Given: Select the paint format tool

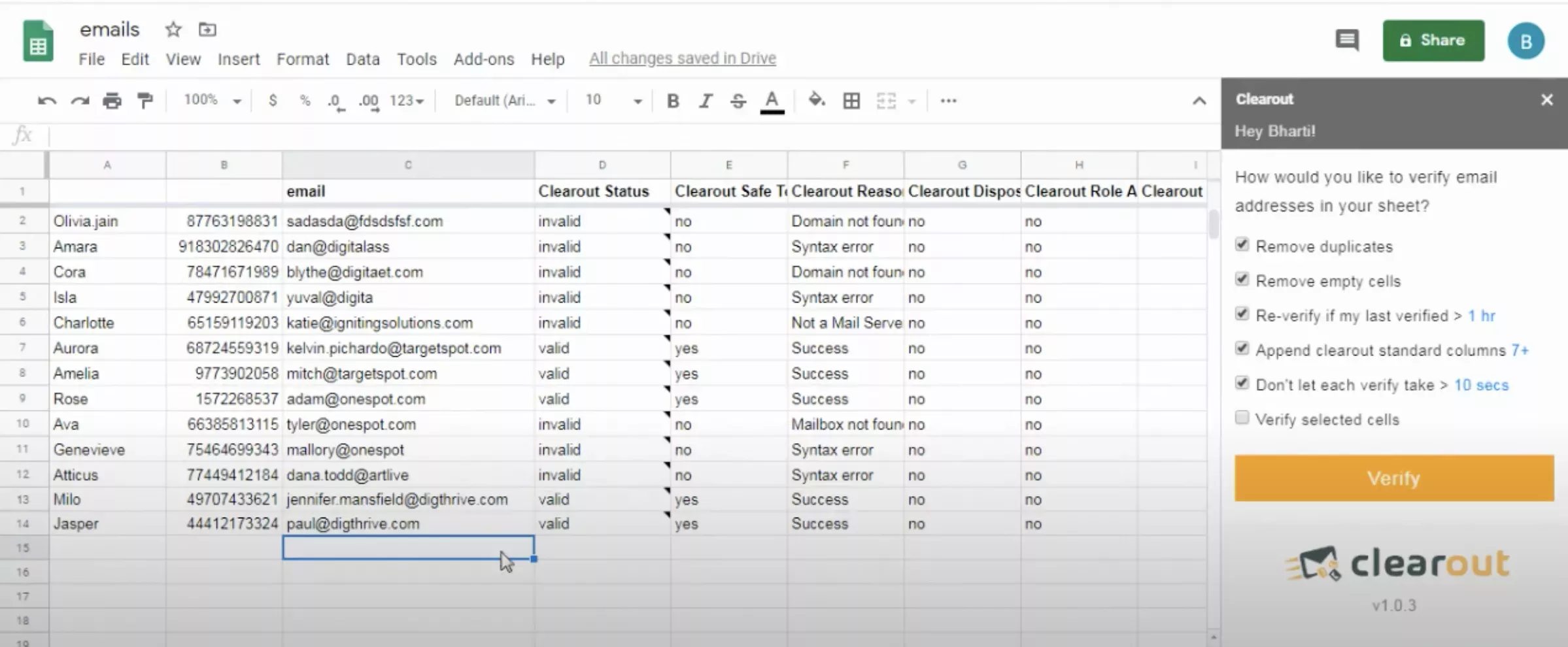Looking at the screenshot, I should 145,101.
